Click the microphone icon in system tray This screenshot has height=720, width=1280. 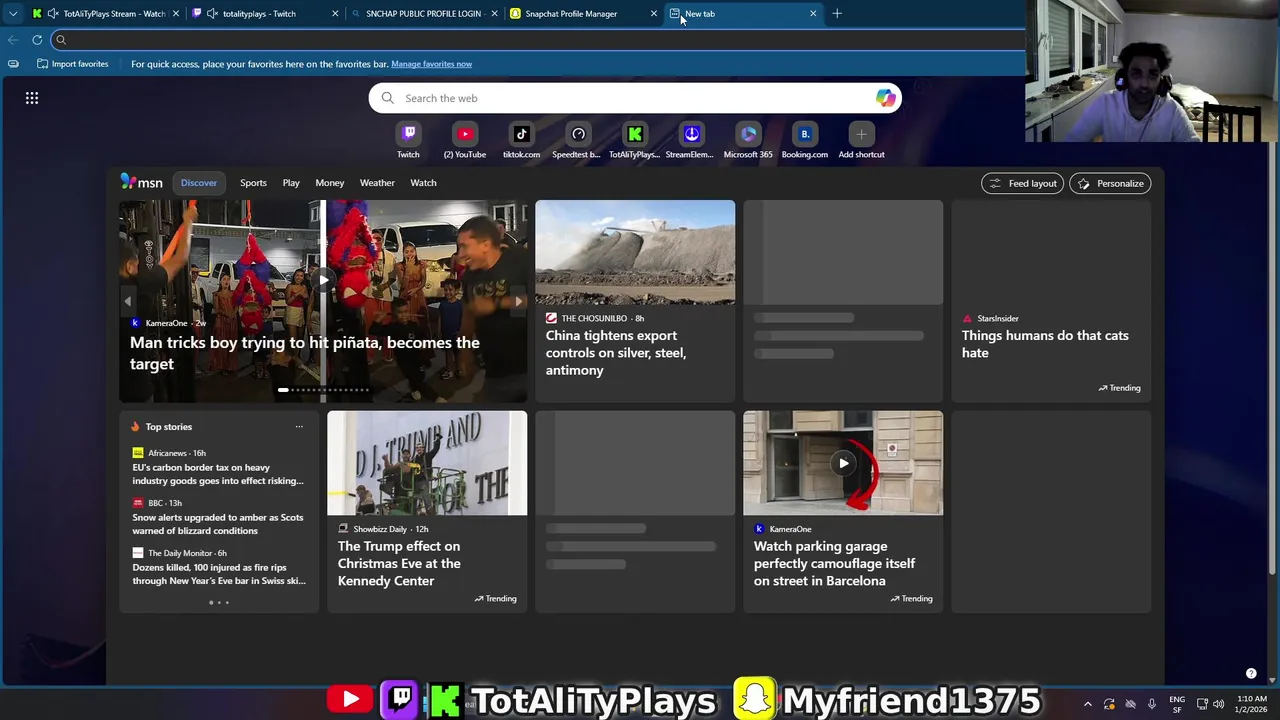pyautogui.click(x=1152, y=704)
